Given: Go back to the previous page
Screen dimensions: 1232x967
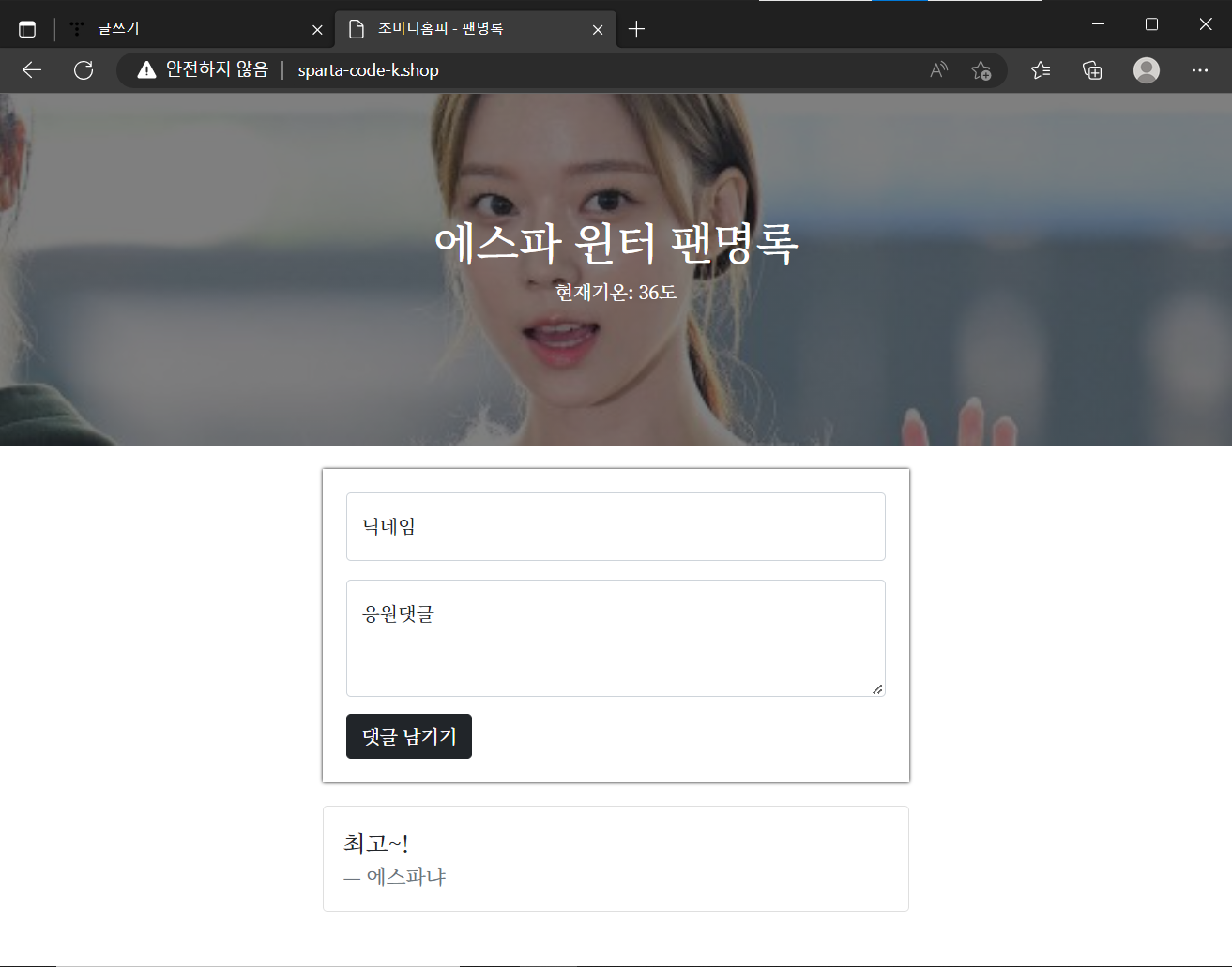Looking at the screenshot, I should click(32, 70).
